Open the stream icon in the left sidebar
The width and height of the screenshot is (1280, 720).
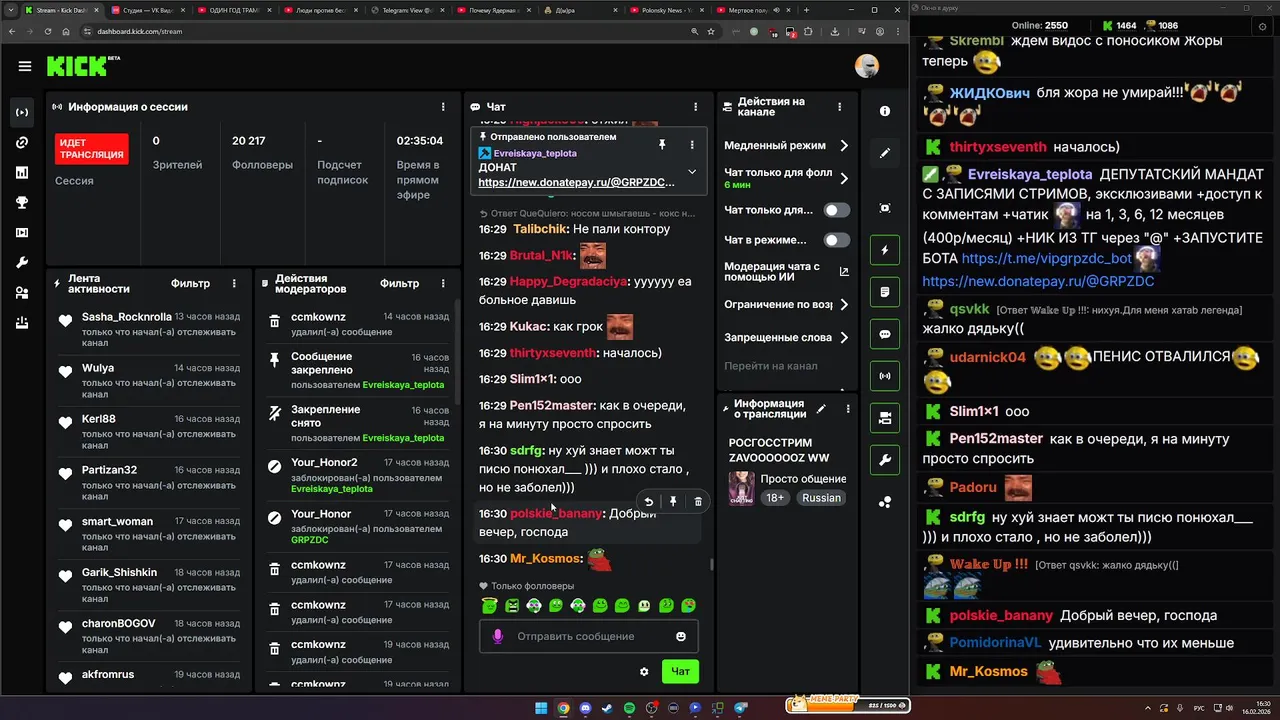click(x=22, y=112)
